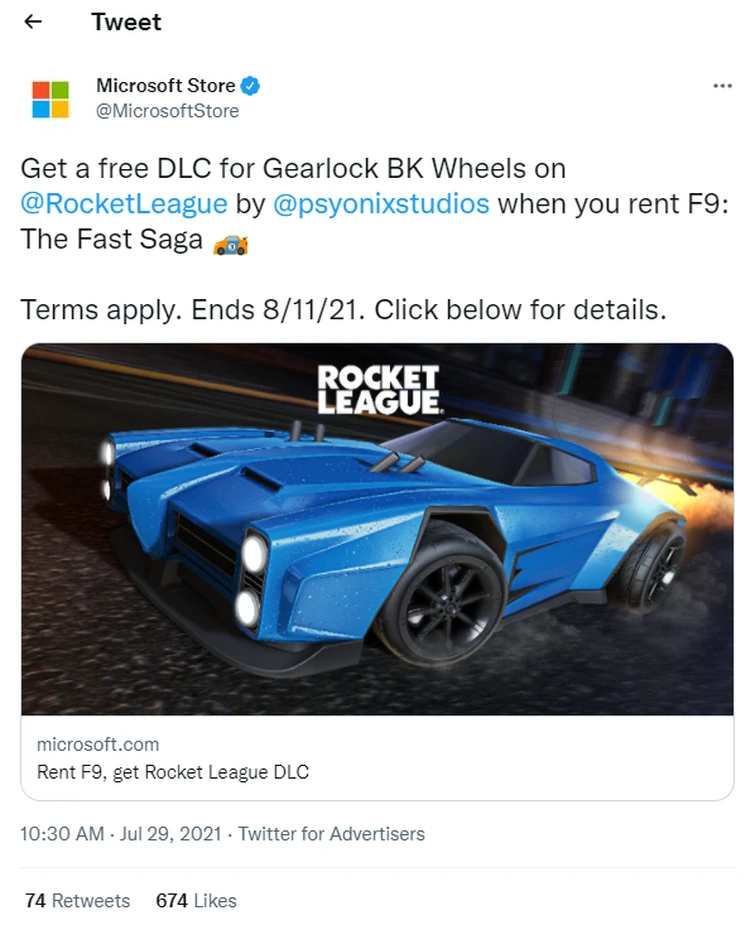The image size is (755, 925).
Task: Click the 74 Retweets count
Action: coord(77,900)
